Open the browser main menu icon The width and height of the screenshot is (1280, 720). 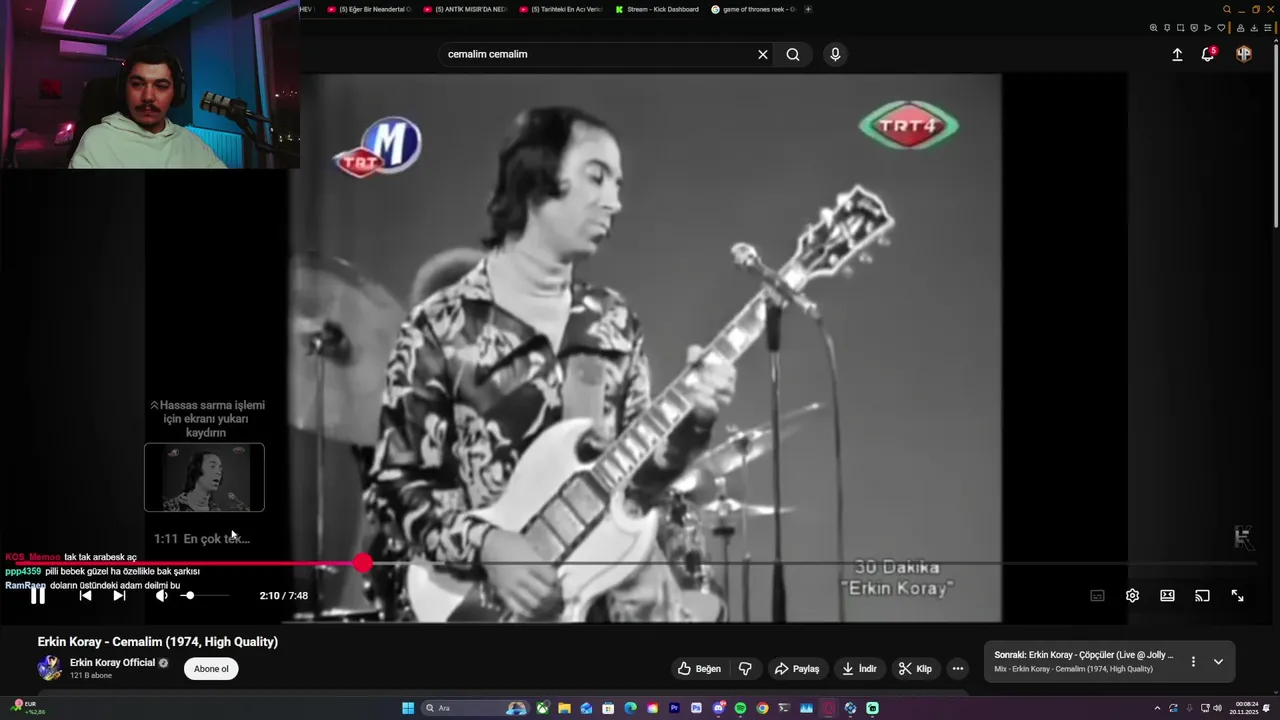point(1268,28)
